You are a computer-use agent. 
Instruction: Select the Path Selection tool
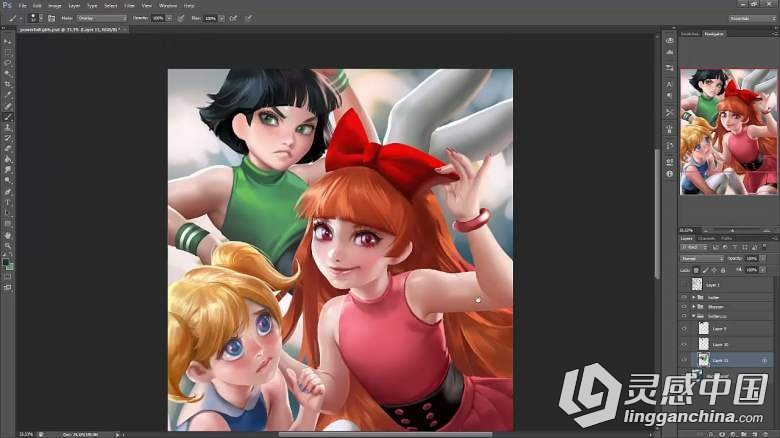click(7, 213)
